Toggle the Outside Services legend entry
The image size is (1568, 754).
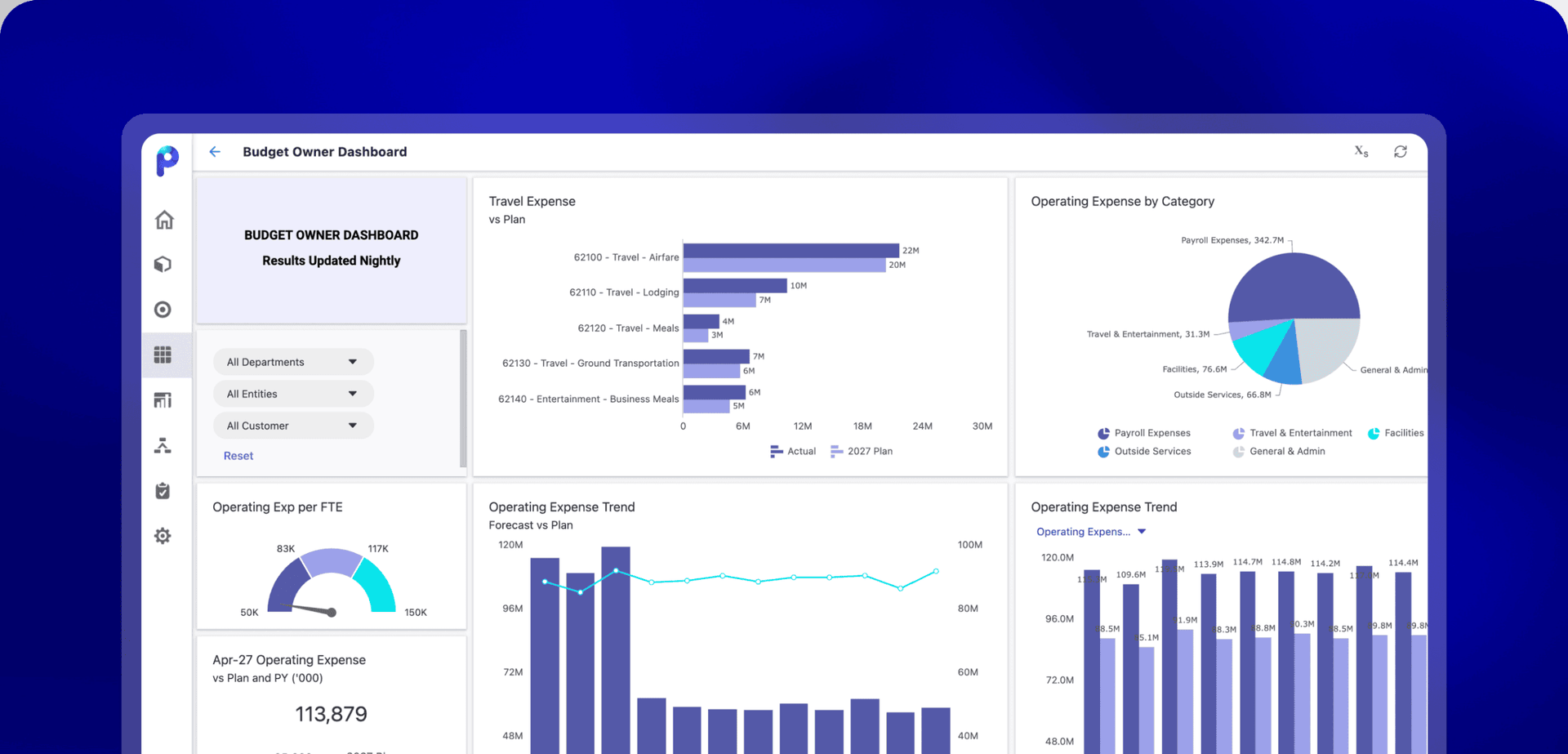(1144, 451)
